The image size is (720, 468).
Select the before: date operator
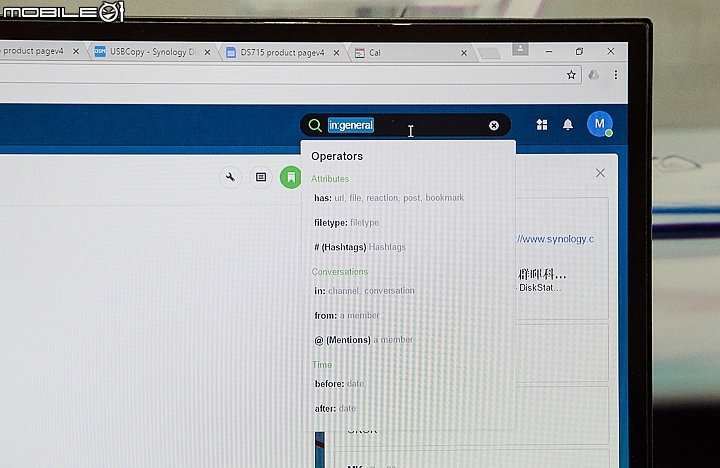[339, 383]
